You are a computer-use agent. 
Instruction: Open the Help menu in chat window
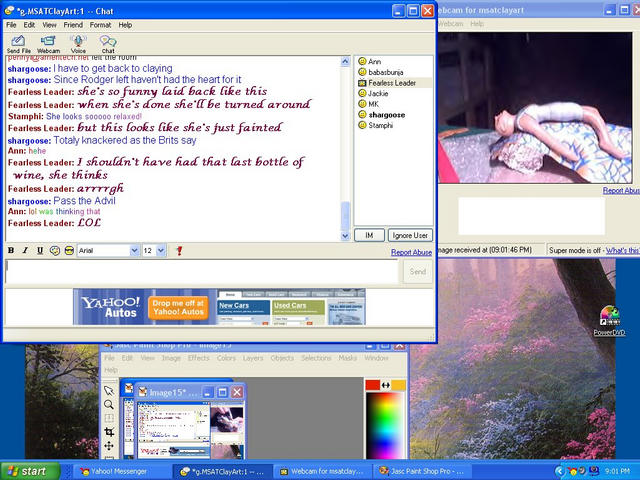click(125, 25)
